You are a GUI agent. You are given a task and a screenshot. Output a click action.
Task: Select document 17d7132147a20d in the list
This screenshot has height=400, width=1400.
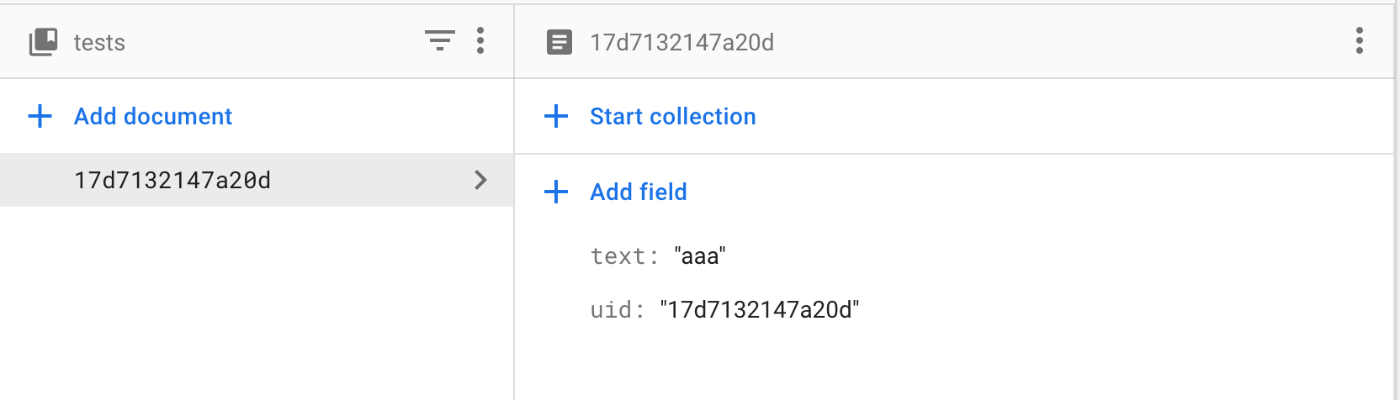[x=257, y=180]
